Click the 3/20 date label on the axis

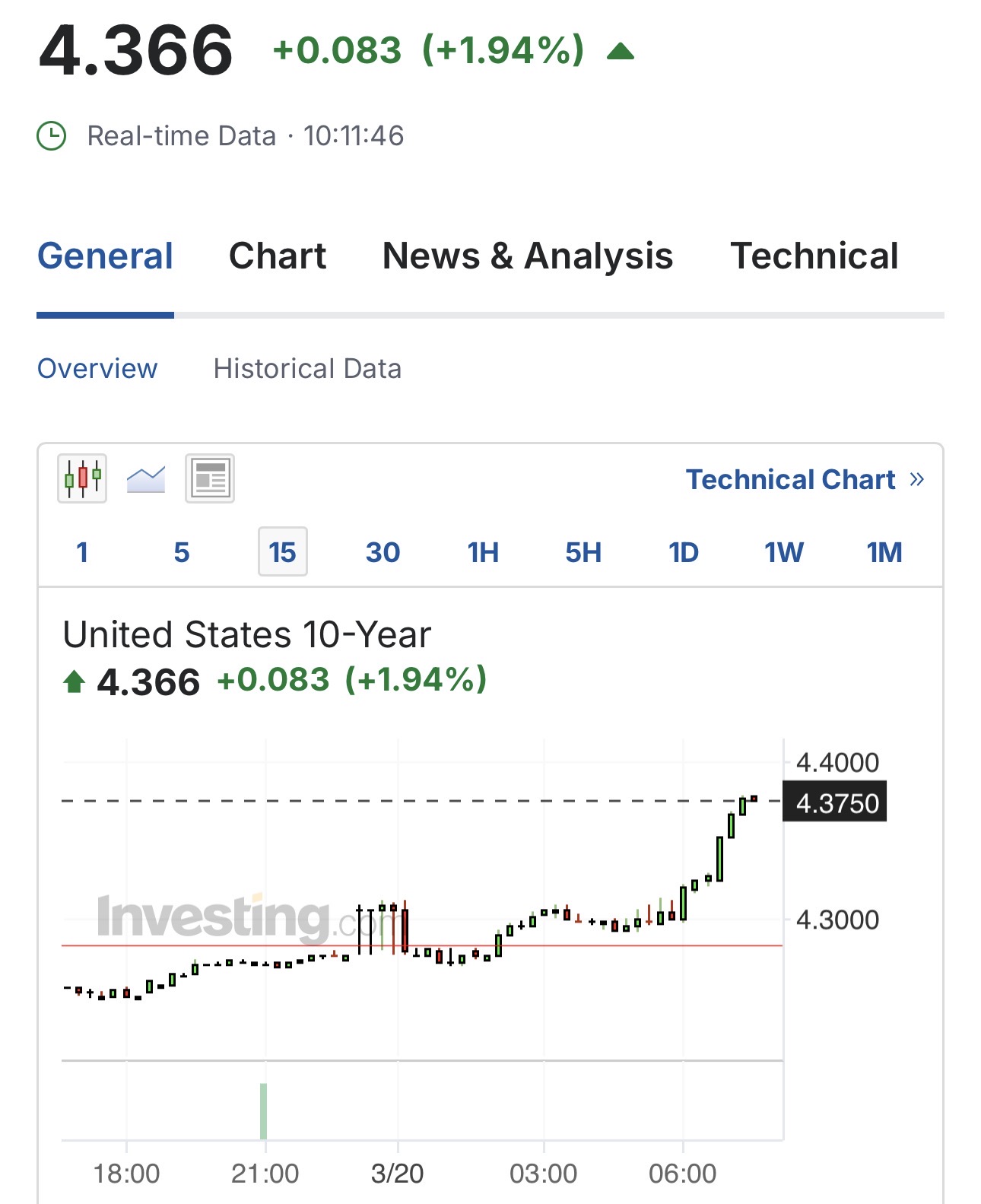tap(397, 1174)
